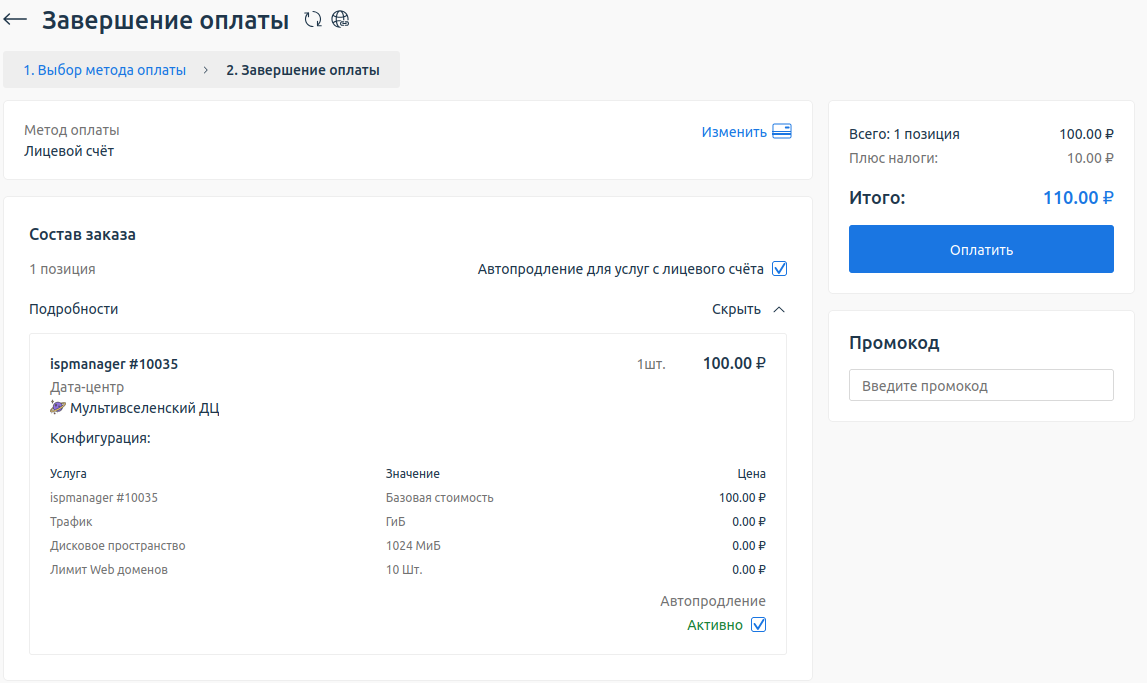Click the Цена column header
The height and width of the screenshot is (683, 1147).
(x=751, y=474)
